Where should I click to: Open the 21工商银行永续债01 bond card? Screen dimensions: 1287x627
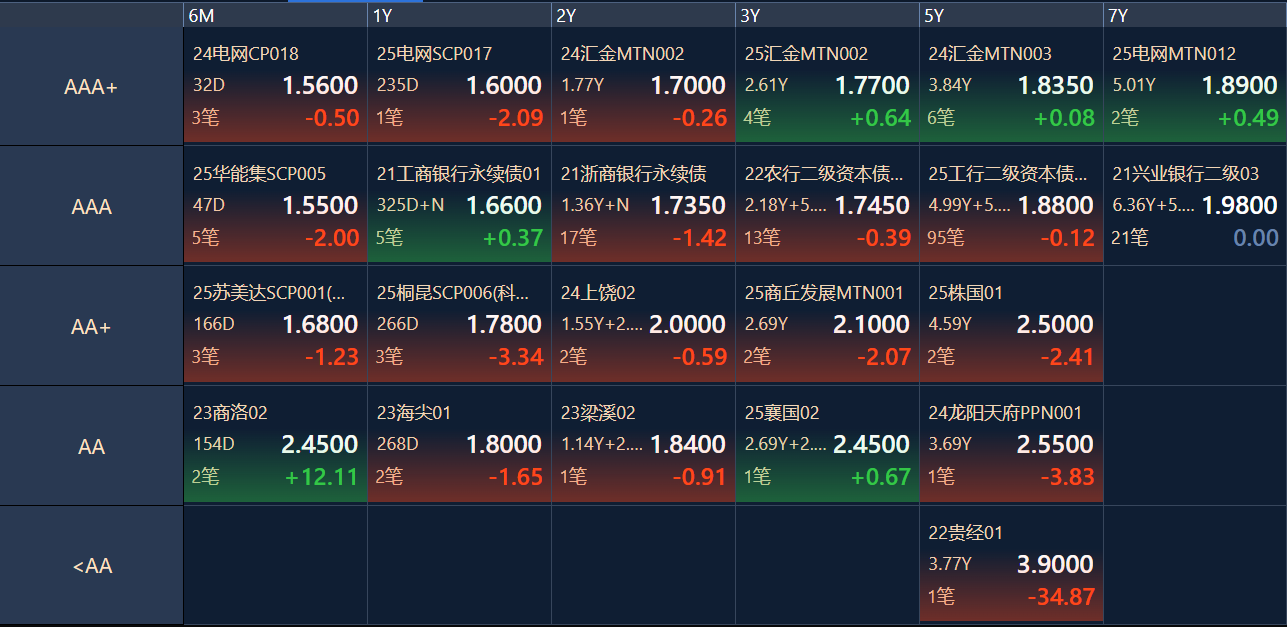(459, 205)
